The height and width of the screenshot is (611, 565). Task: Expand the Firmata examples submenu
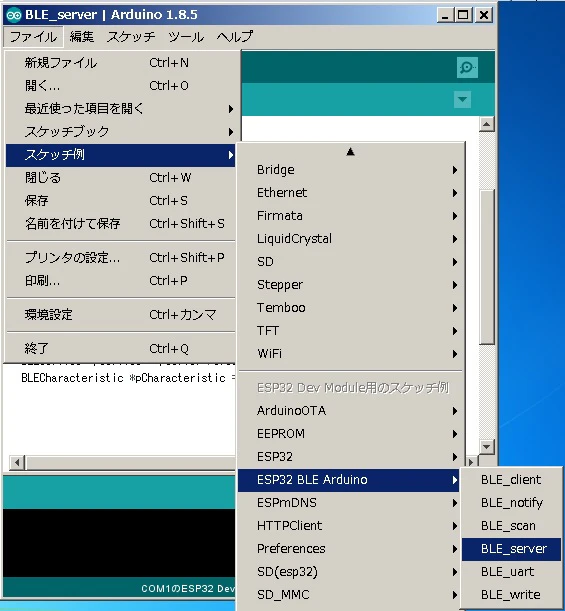pos(350,216)
